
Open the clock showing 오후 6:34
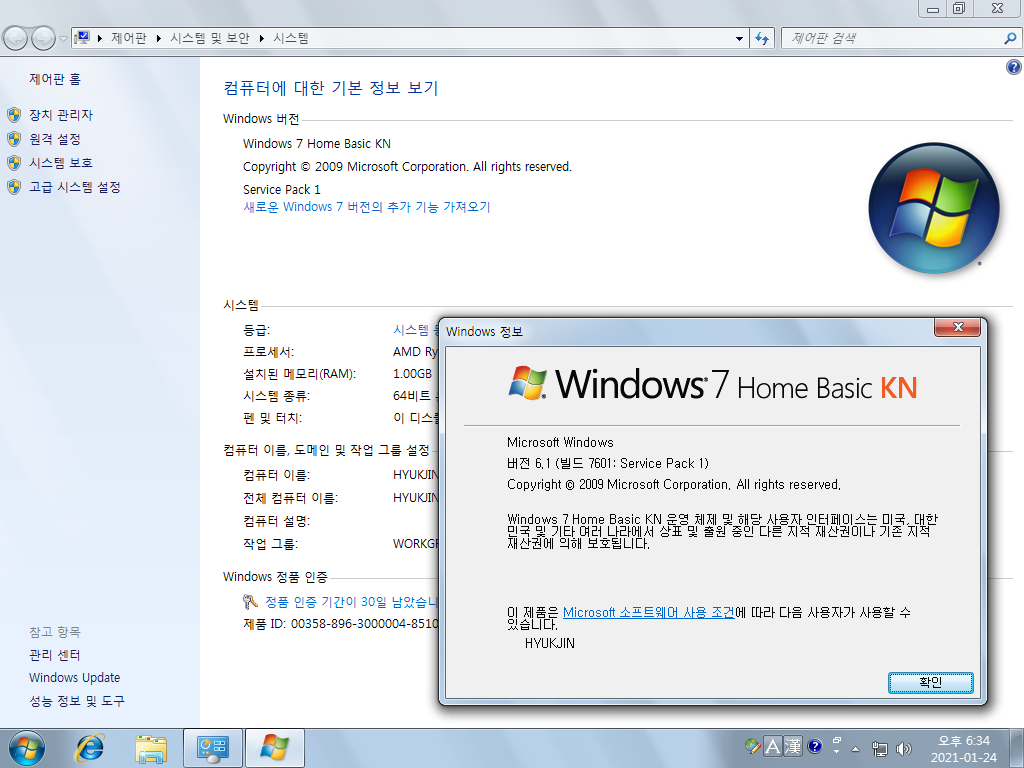963,749
